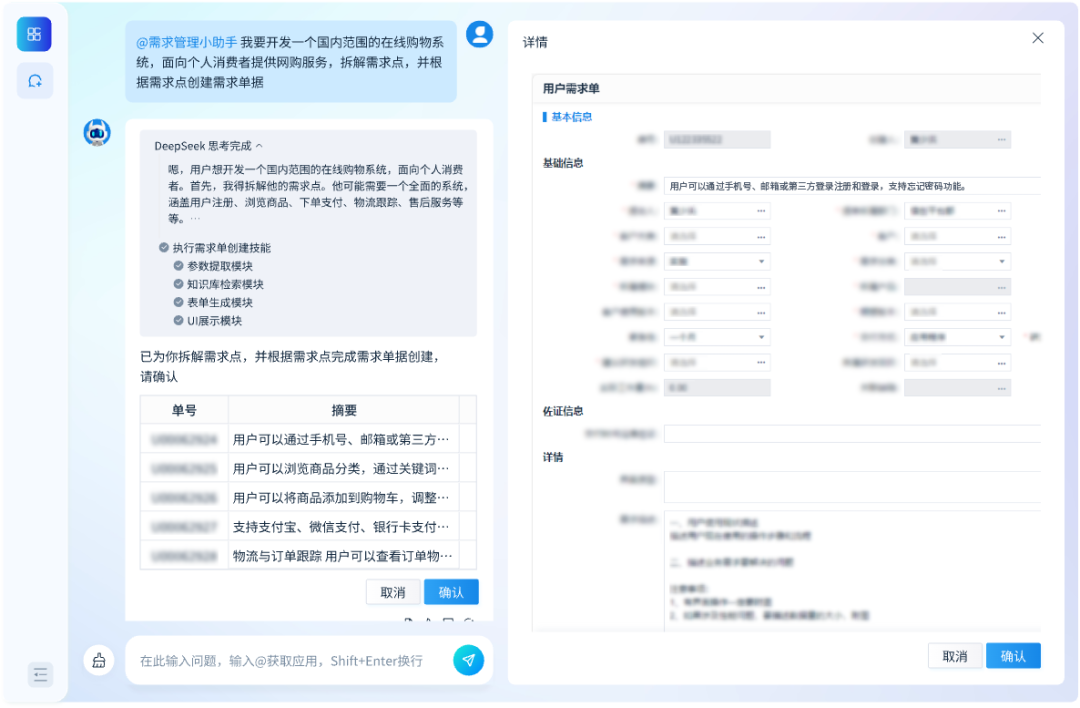Close the 详情 panel with X

[1038, 38]
